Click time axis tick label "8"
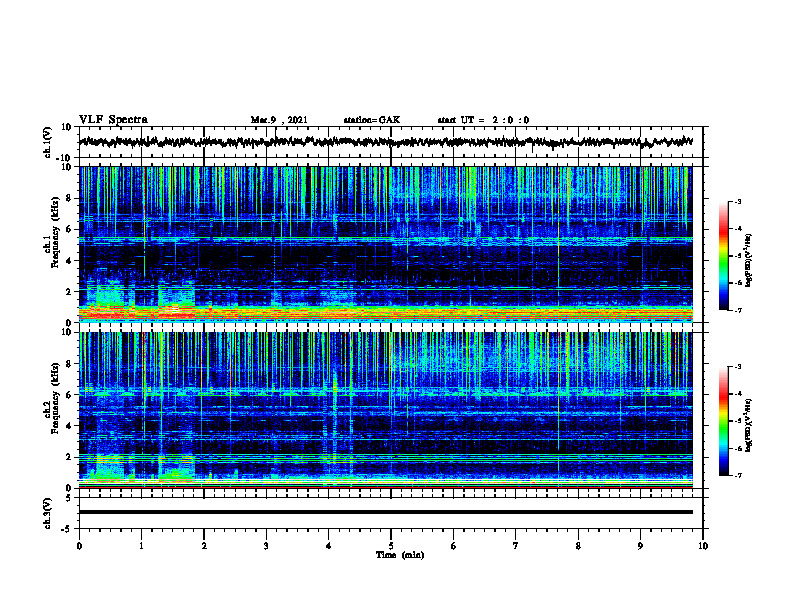This screenshot has width=792, height=612. [x=578, y=546]
